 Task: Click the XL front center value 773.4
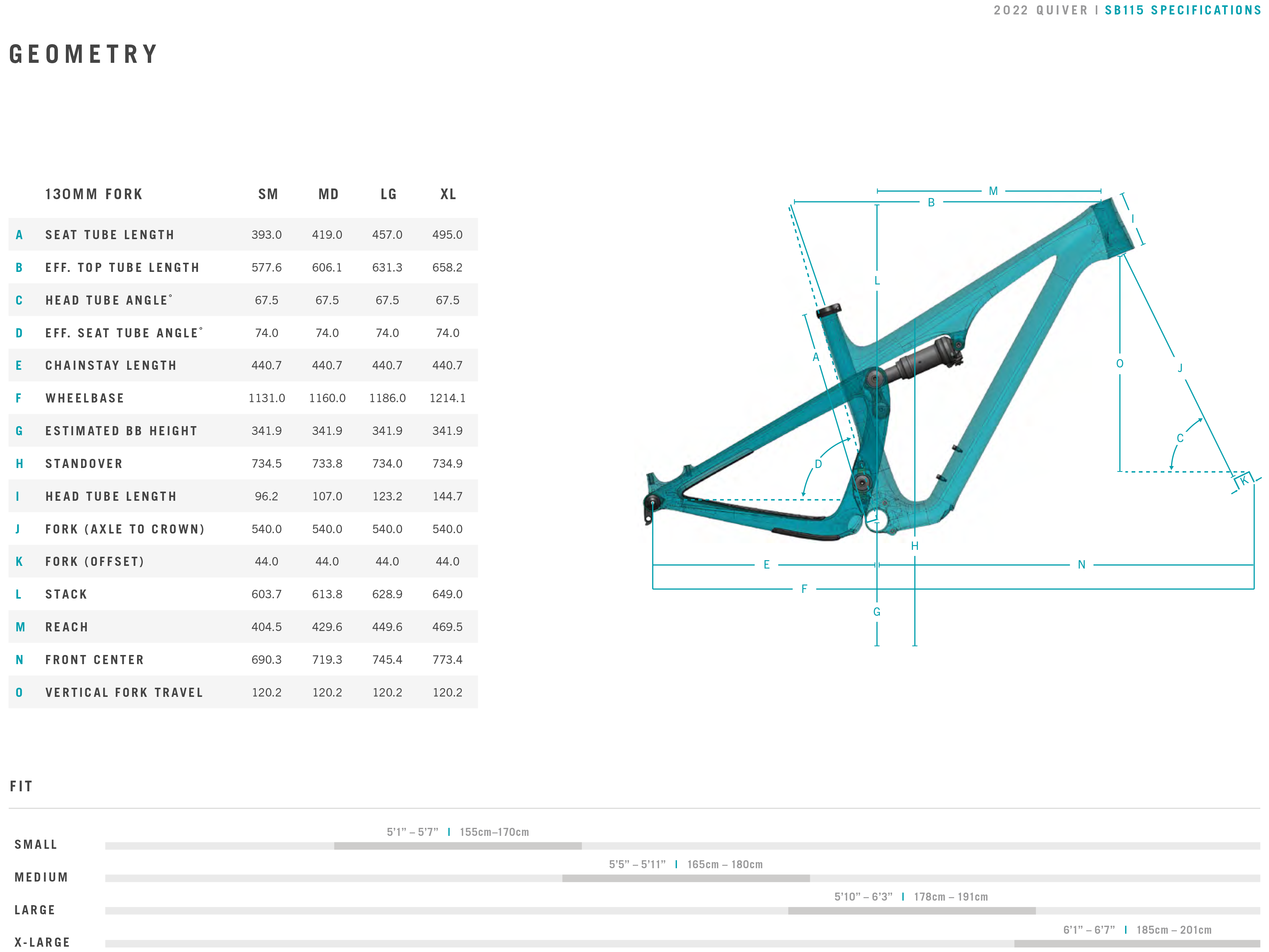[447, 659]
